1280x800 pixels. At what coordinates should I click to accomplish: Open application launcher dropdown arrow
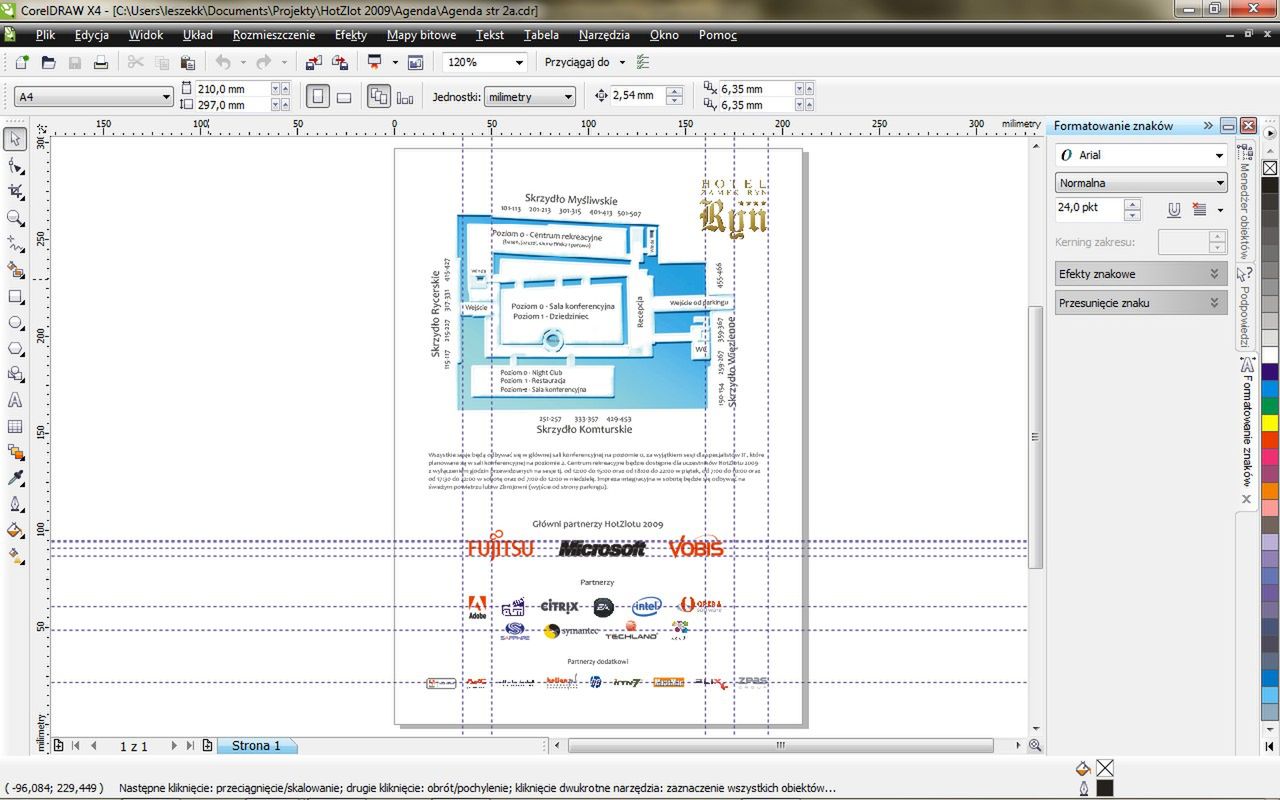[x=395, y=62]
